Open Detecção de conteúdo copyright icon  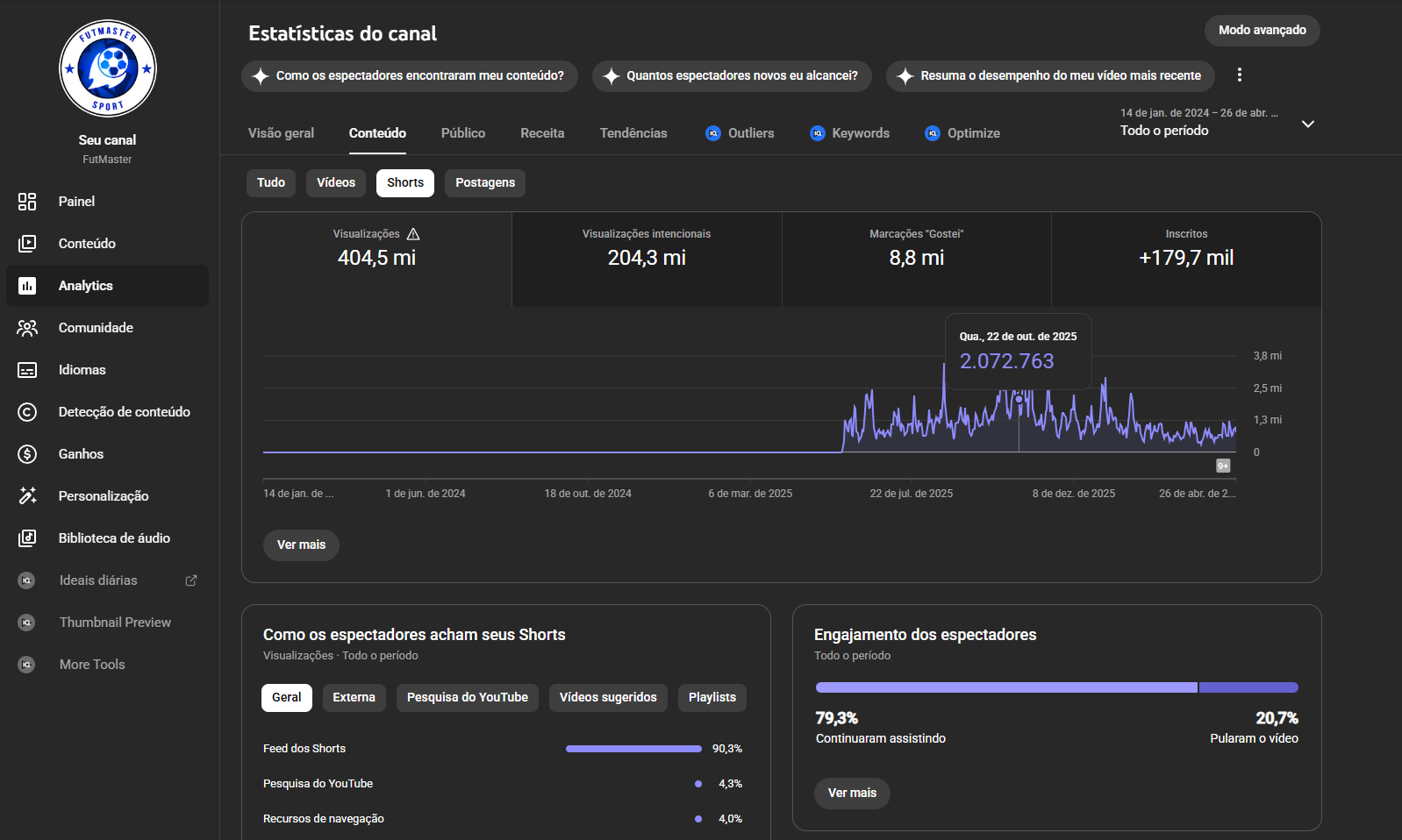coord(27,412)
